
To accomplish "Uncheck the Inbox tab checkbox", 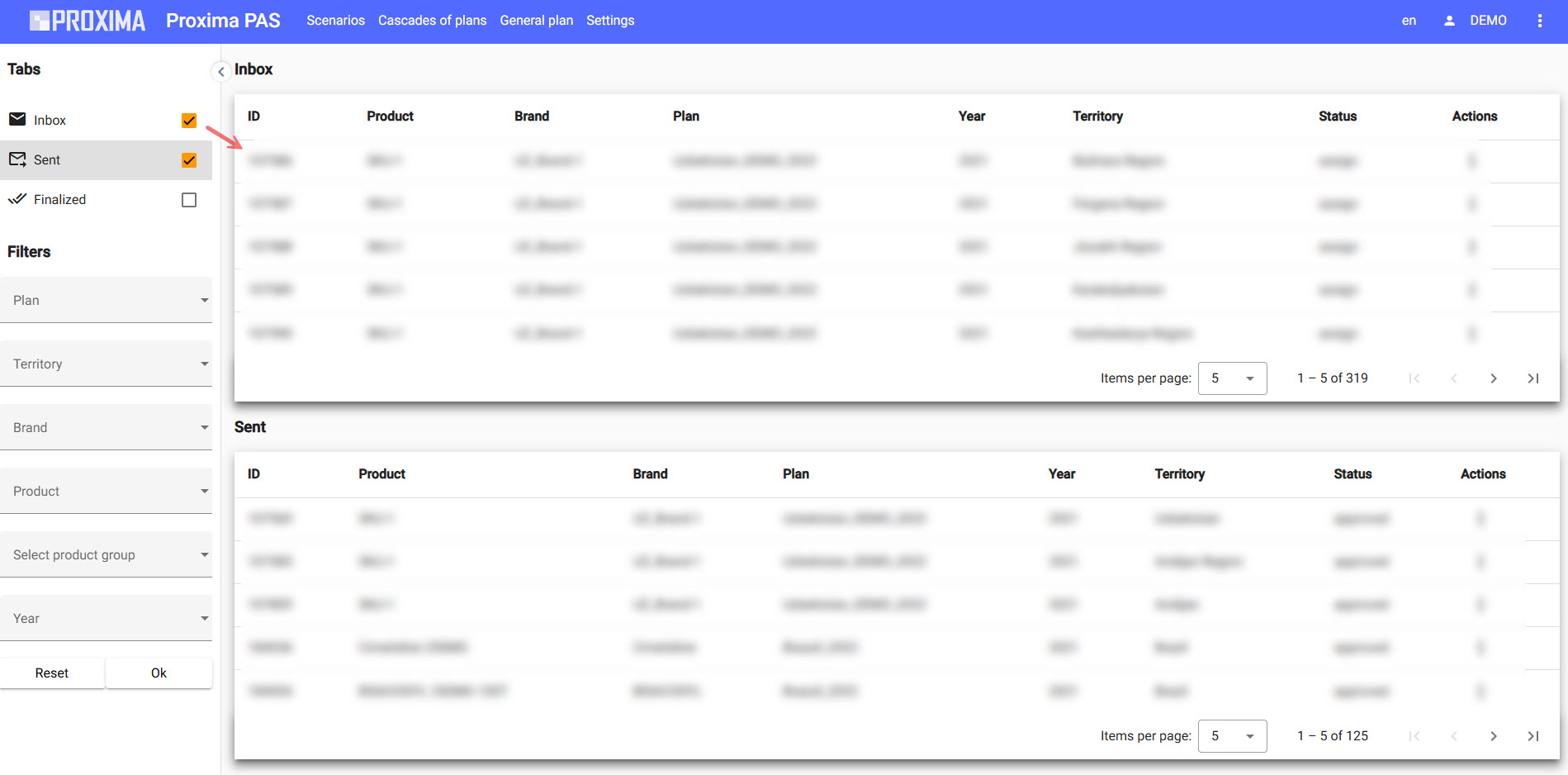I will (x=189, y=121).
